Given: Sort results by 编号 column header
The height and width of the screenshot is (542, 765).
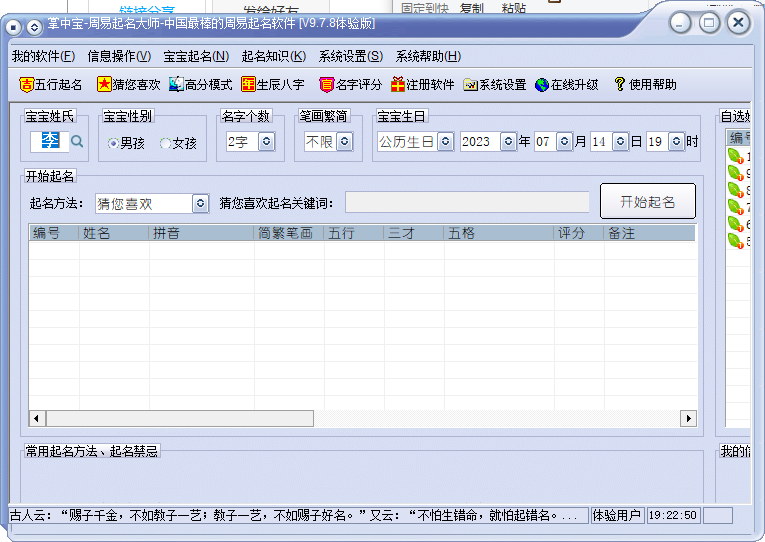Looking at the screenshot, I should click(54, 233).
